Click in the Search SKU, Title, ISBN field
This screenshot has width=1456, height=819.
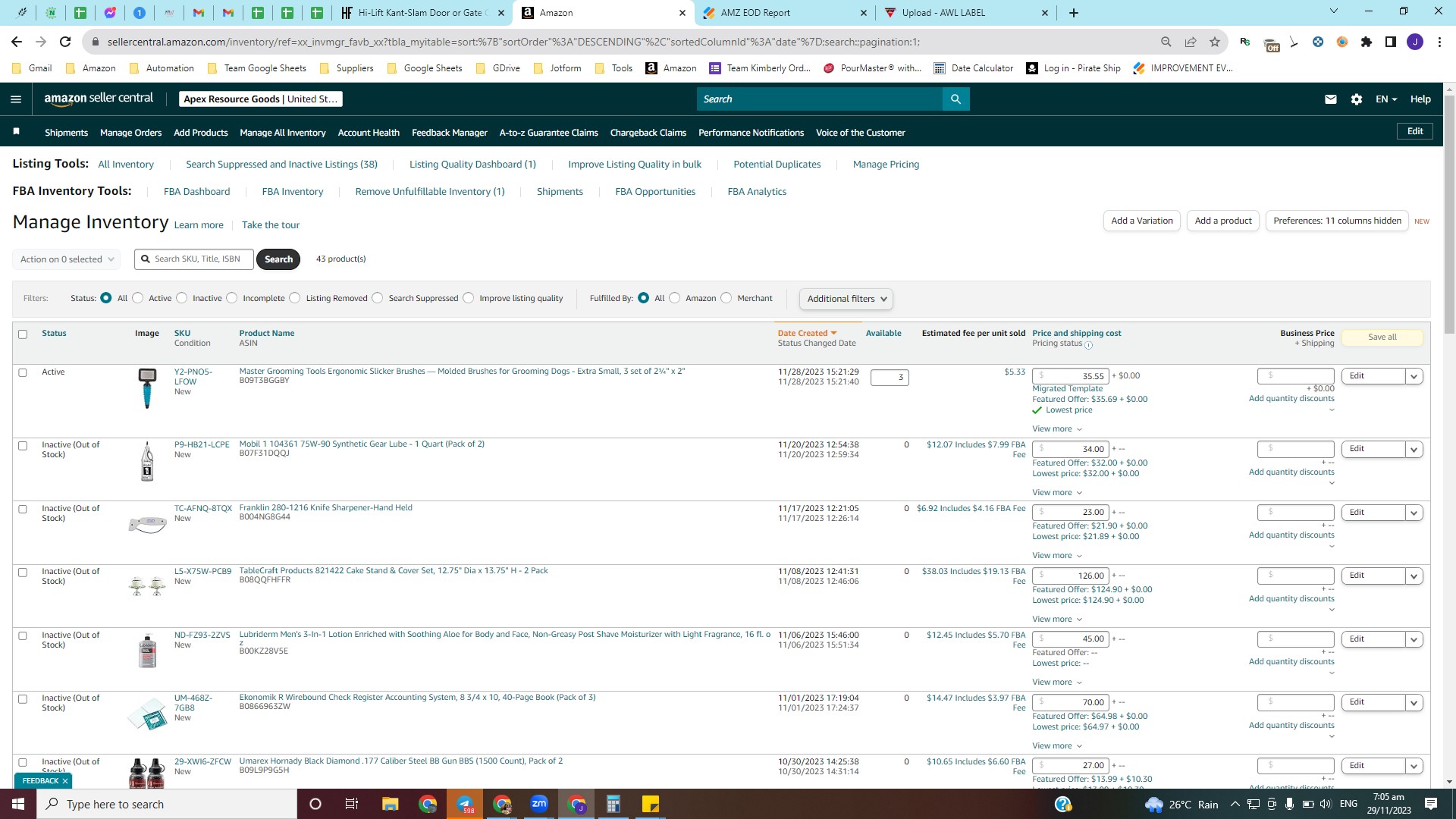[194, 259]
